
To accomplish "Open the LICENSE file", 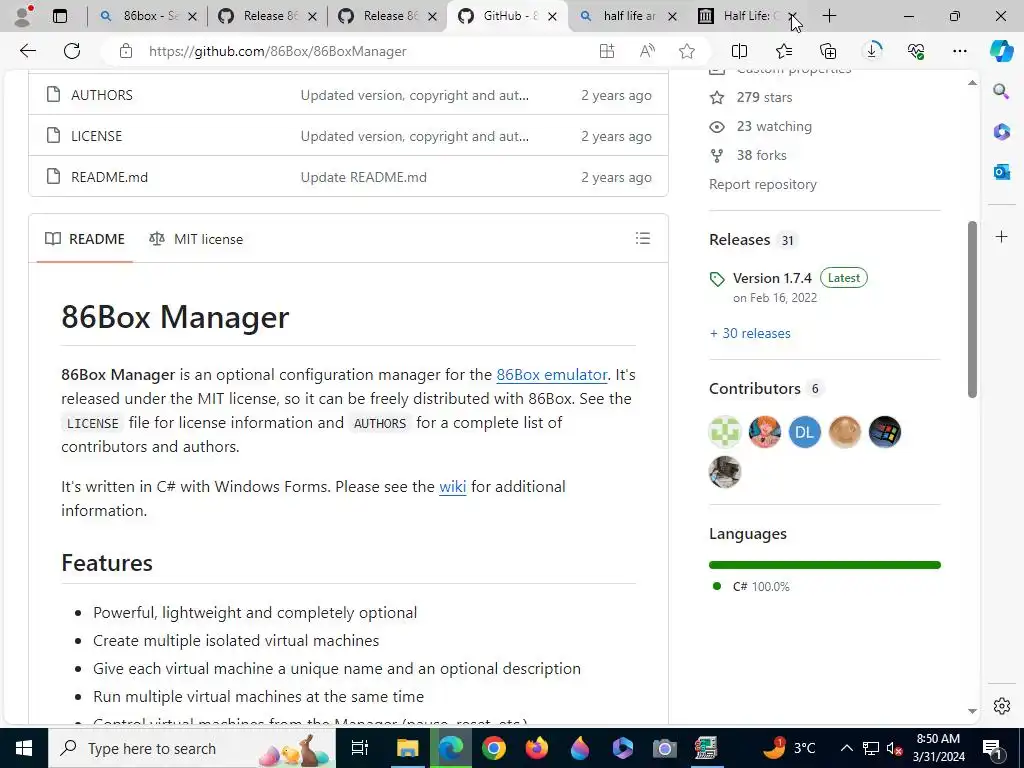I will pyautogui.click(x=97, y=136).
